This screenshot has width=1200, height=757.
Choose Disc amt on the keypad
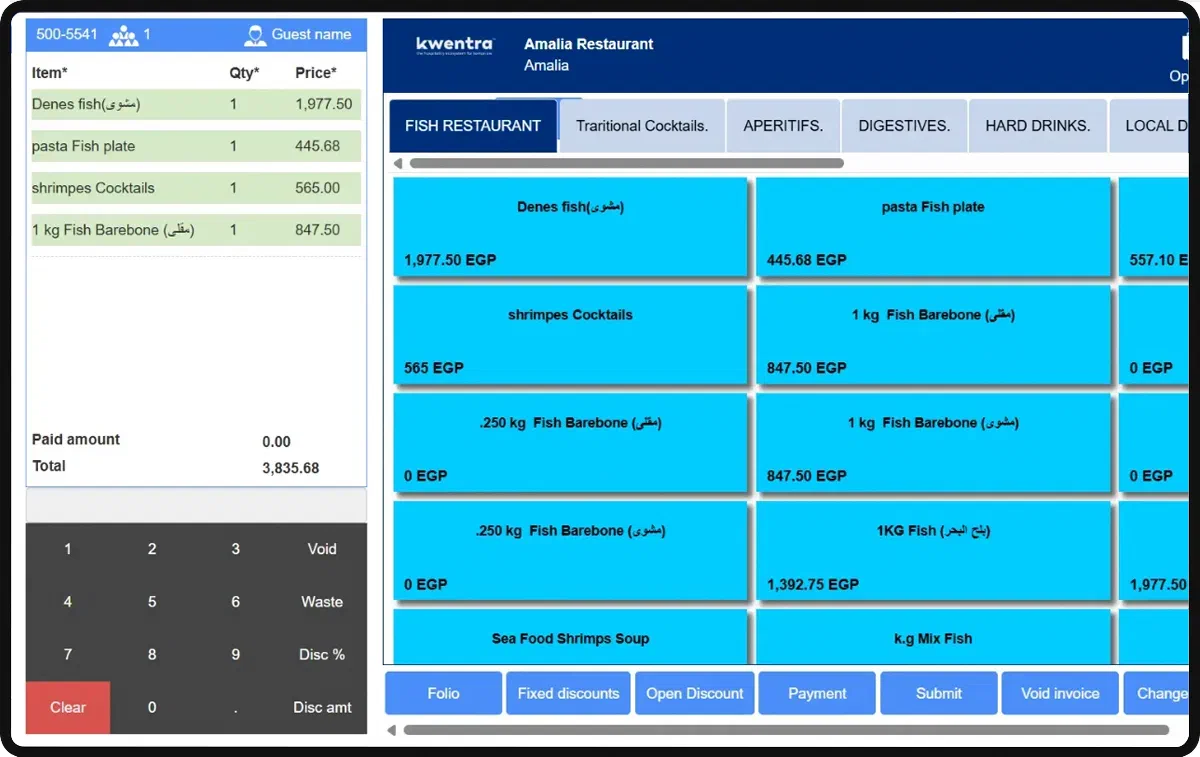[x=322, y=707]
